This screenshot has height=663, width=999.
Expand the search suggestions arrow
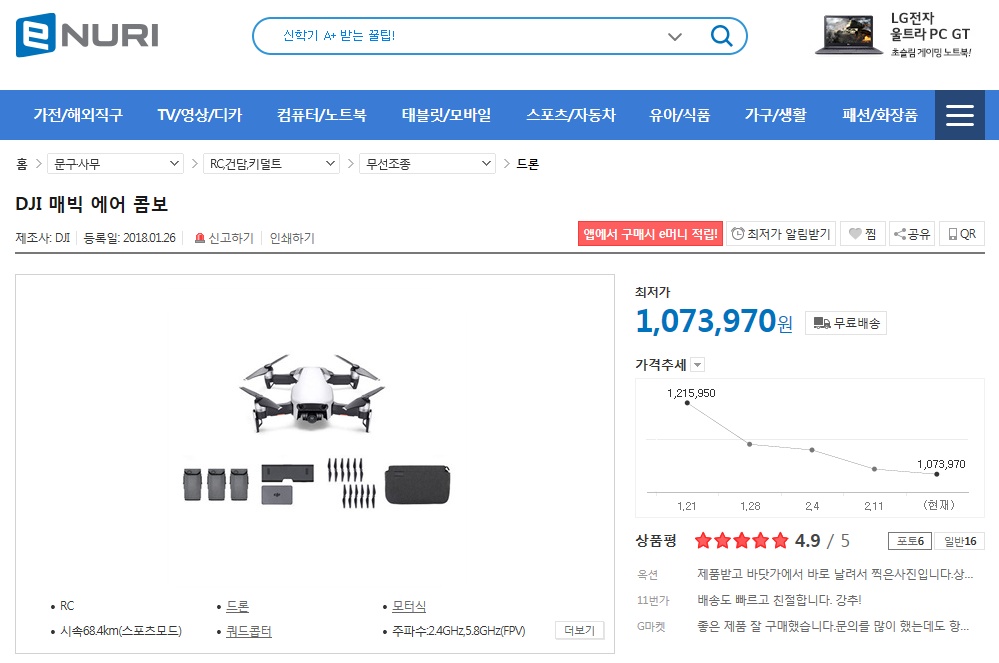coord(675,36)
